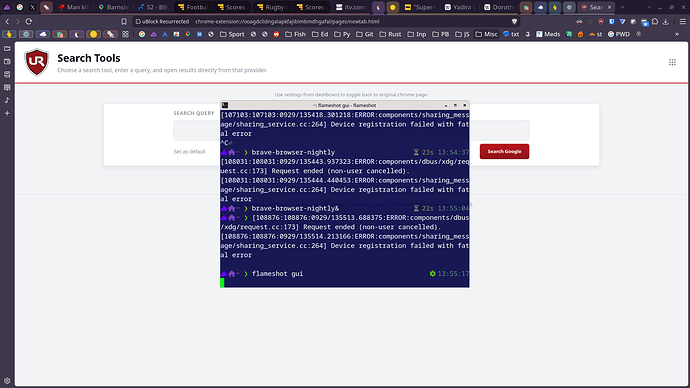Click the Reddit bookmark icon
Viewport: 690px width, 388px height.
[x=276, y=34]
